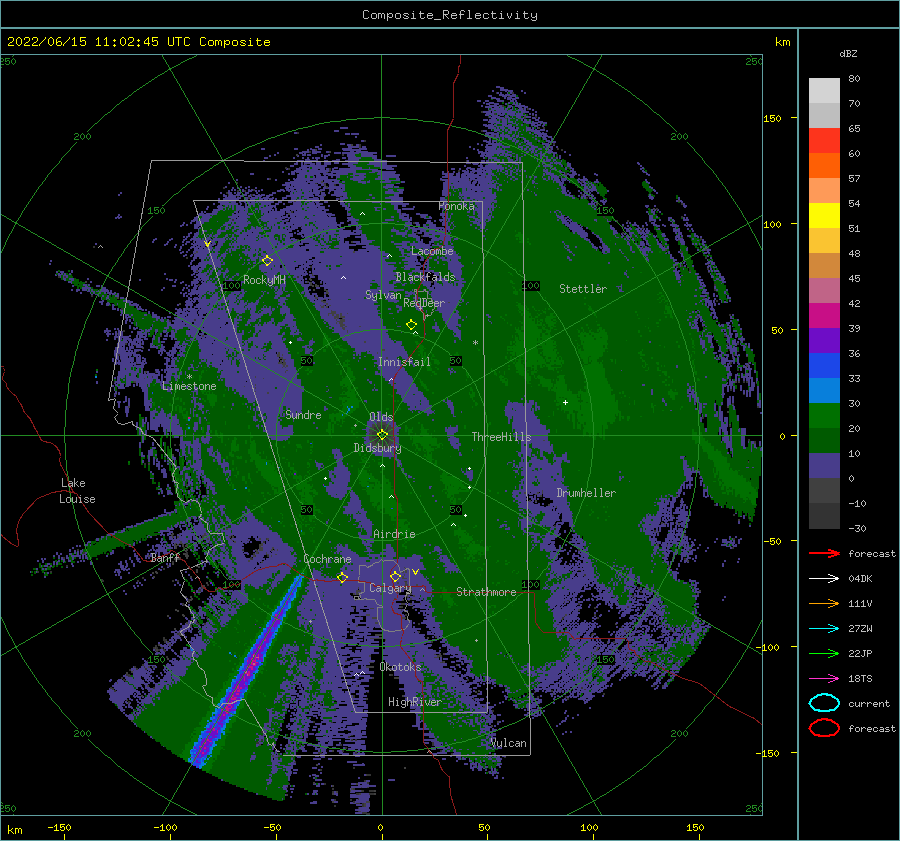Screen dimensions: 900x841
Task: Click the RockyMH label
Action: pos(264,280)
